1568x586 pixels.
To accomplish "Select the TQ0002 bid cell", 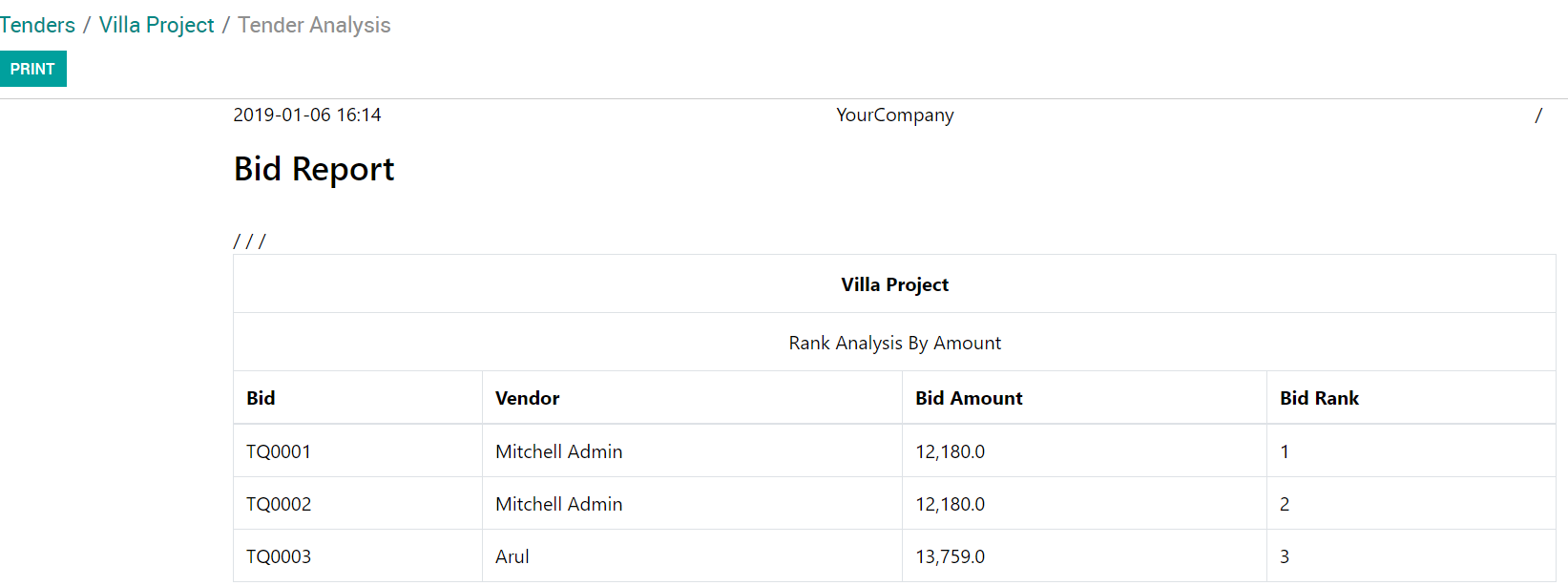I will point(279,504).
